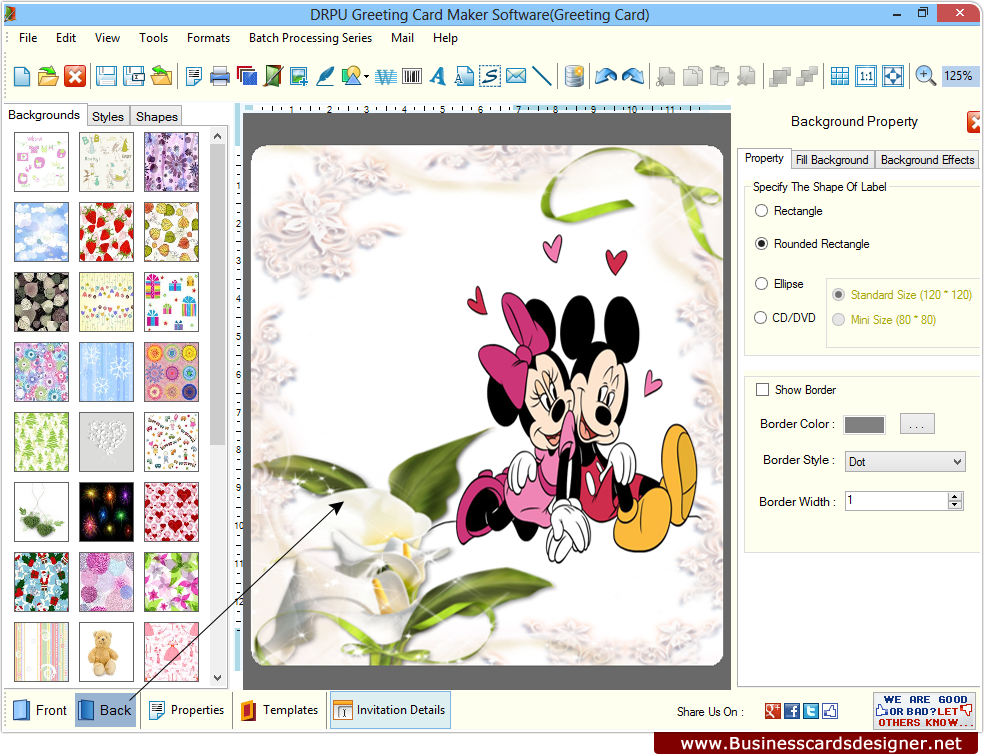Print the card with the printer icon
Viewport: 984px width, 754px height.
point(220,77)
